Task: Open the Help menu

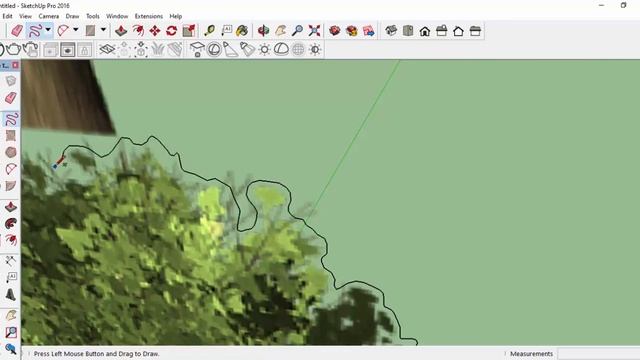Action: 176,16
